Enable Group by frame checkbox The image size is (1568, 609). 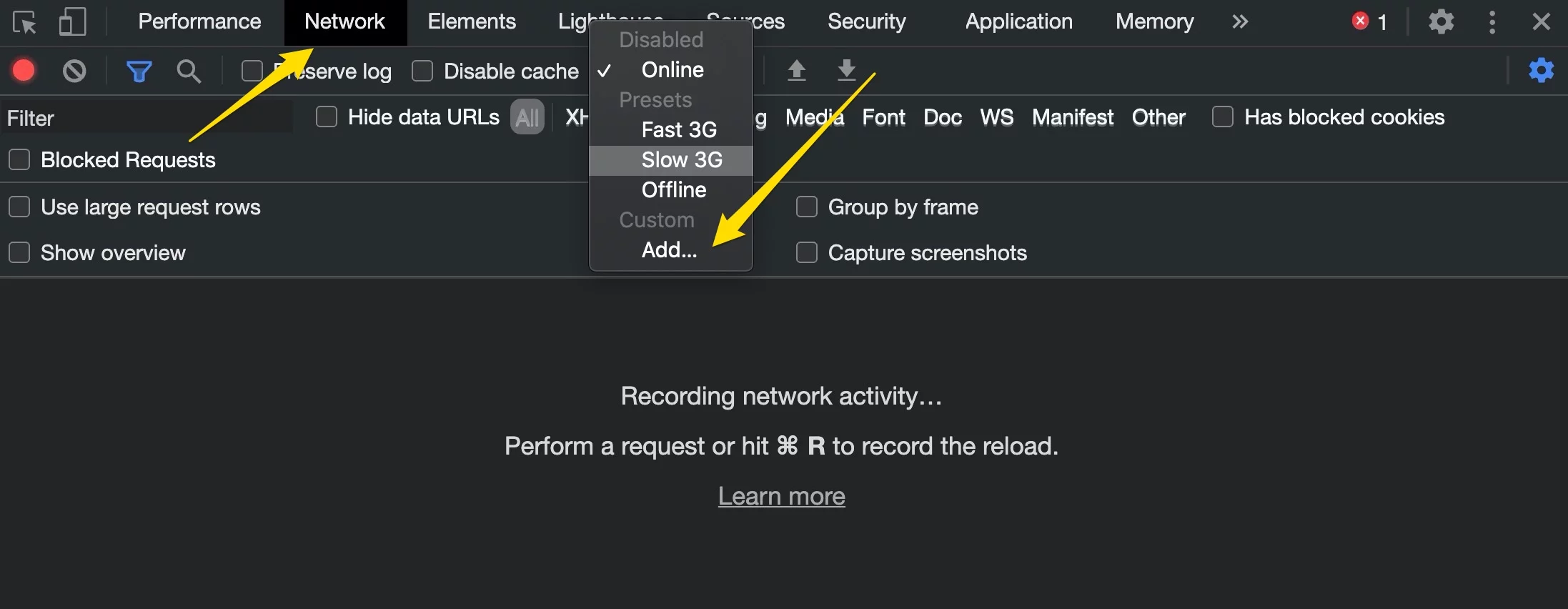pyautogui.click(x=807, y=207)
